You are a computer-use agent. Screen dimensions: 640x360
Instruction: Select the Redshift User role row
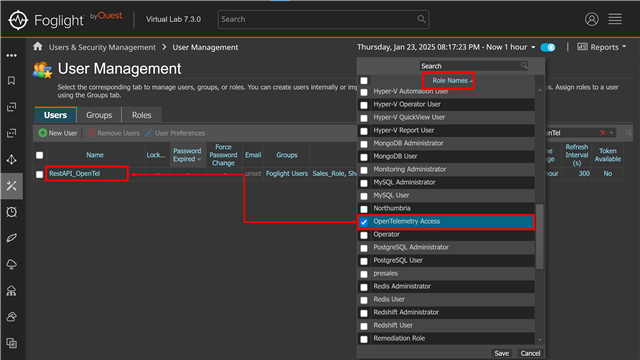[446, 325]
